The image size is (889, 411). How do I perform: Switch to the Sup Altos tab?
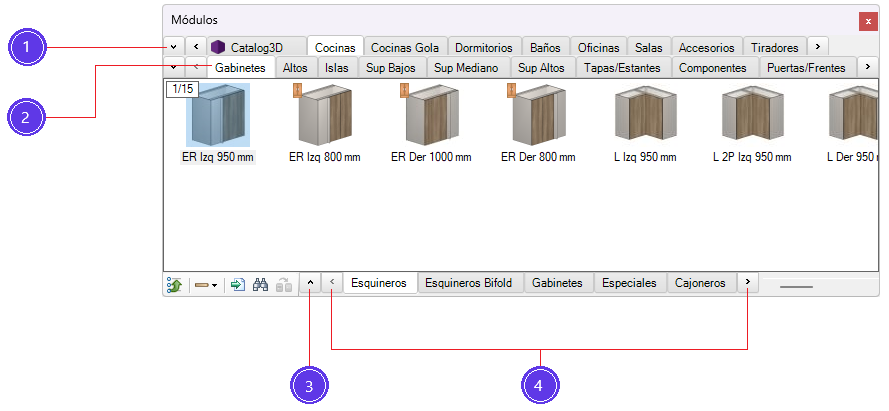(541, 68)
